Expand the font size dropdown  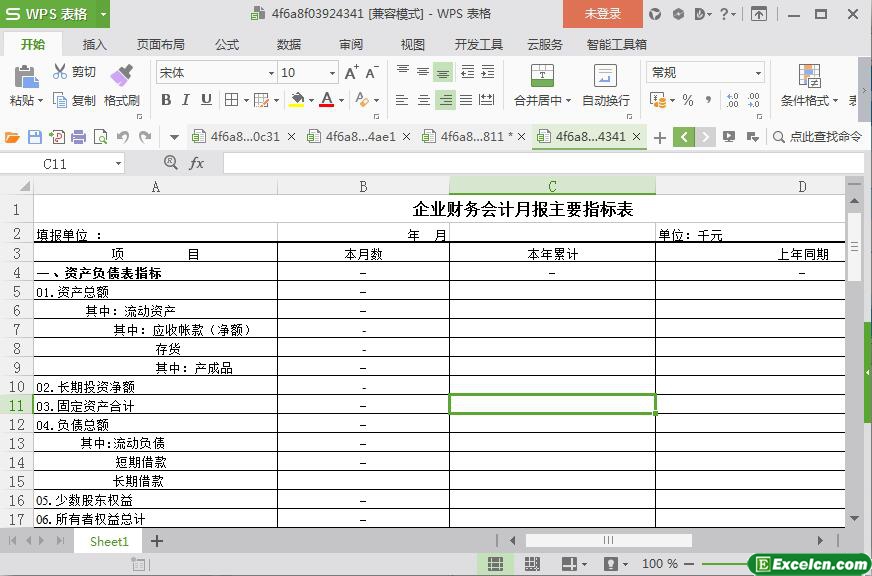tap(332, 73)
